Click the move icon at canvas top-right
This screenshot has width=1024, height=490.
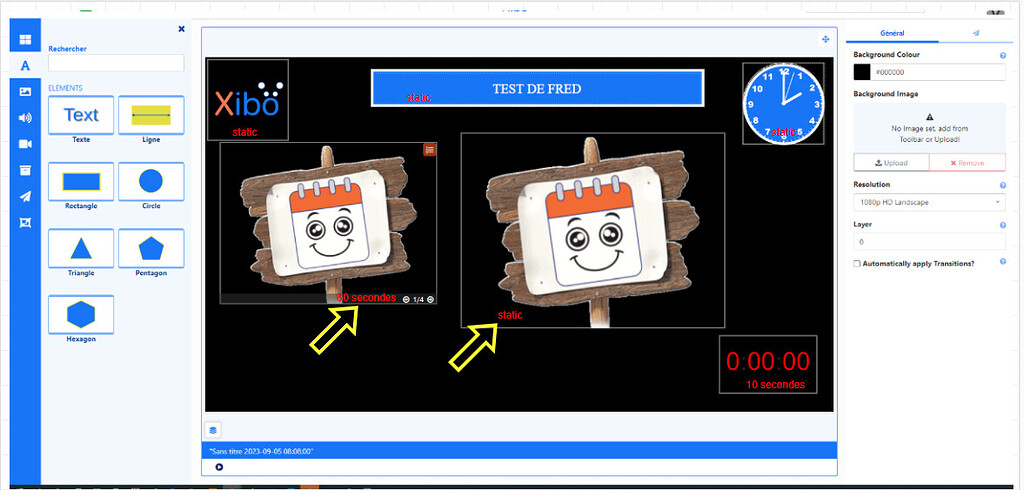pos(825,39)
